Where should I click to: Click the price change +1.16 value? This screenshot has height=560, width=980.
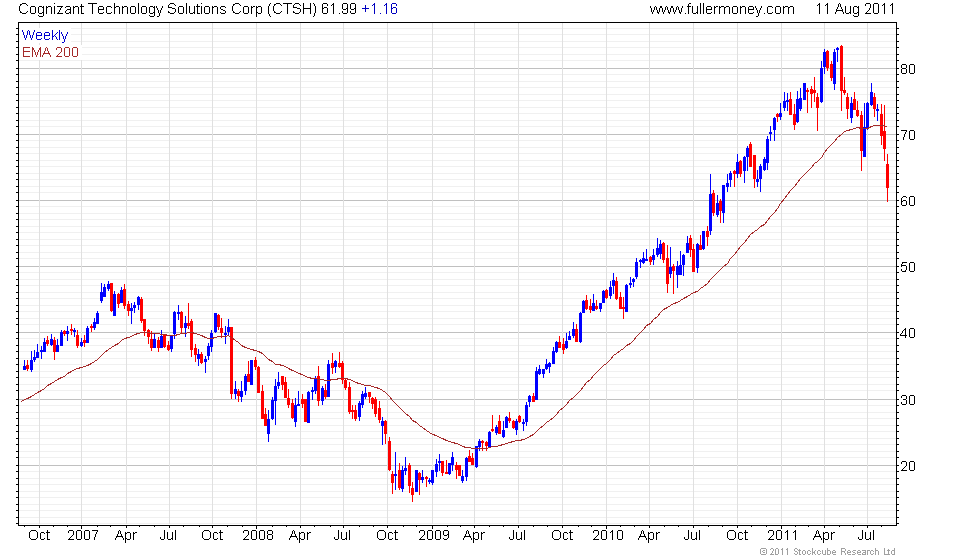coord(379,9)
